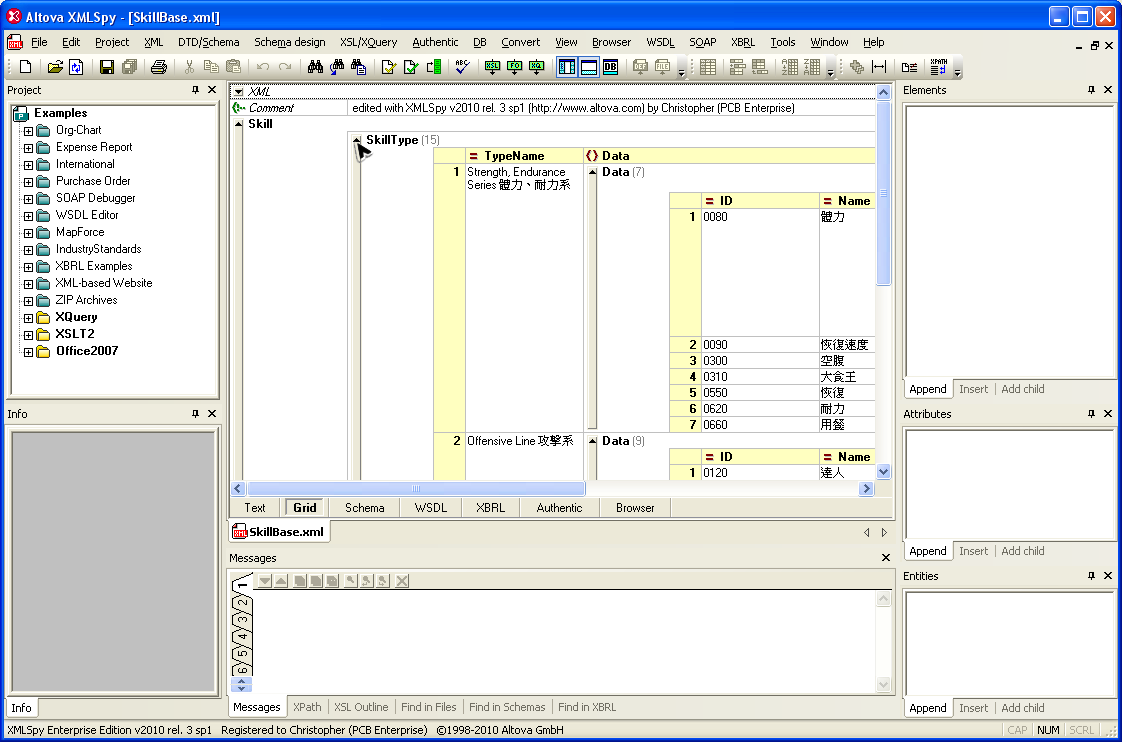
Task: Click the DB query toolbar icon
Action: (610, 67)
